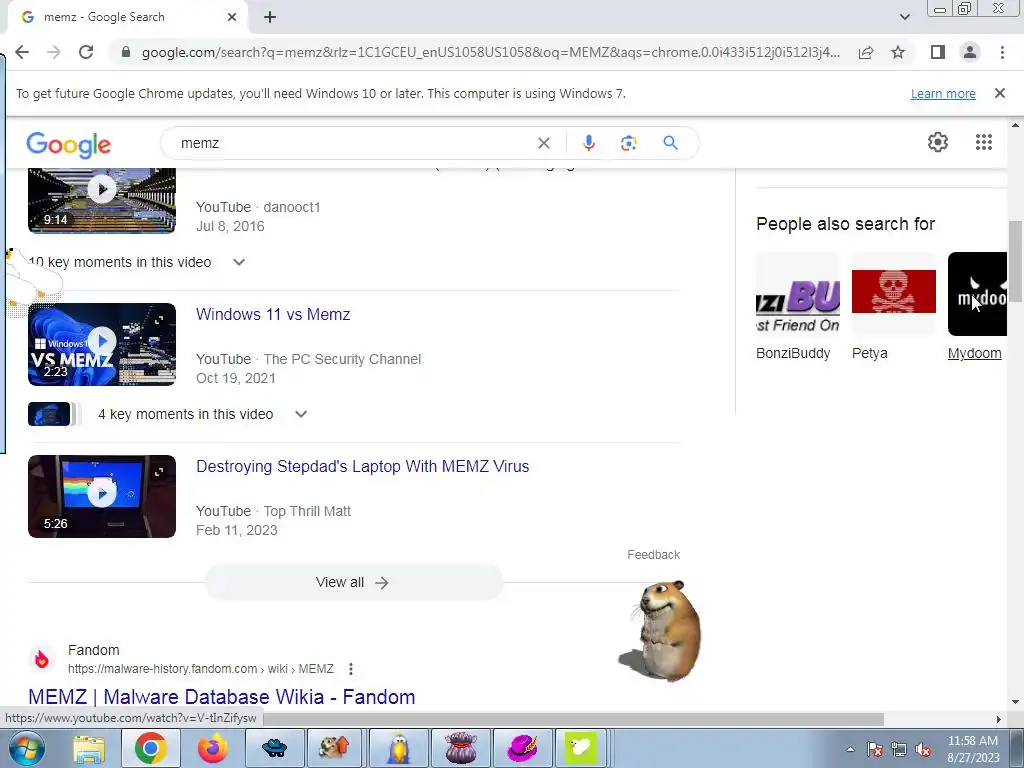Click the View all videos button
This screenshot has width=1024, height=768.
[353, 582]
